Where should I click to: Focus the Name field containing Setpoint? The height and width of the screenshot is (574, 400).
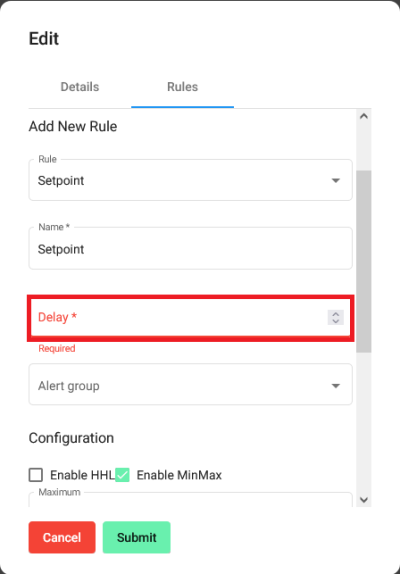click(x=191, y=249)
